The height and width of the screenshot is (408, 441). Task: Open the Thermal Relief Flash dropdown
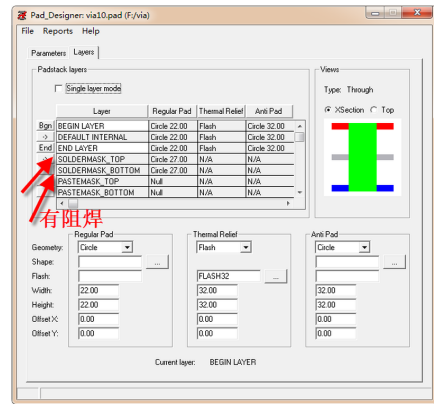246,247
